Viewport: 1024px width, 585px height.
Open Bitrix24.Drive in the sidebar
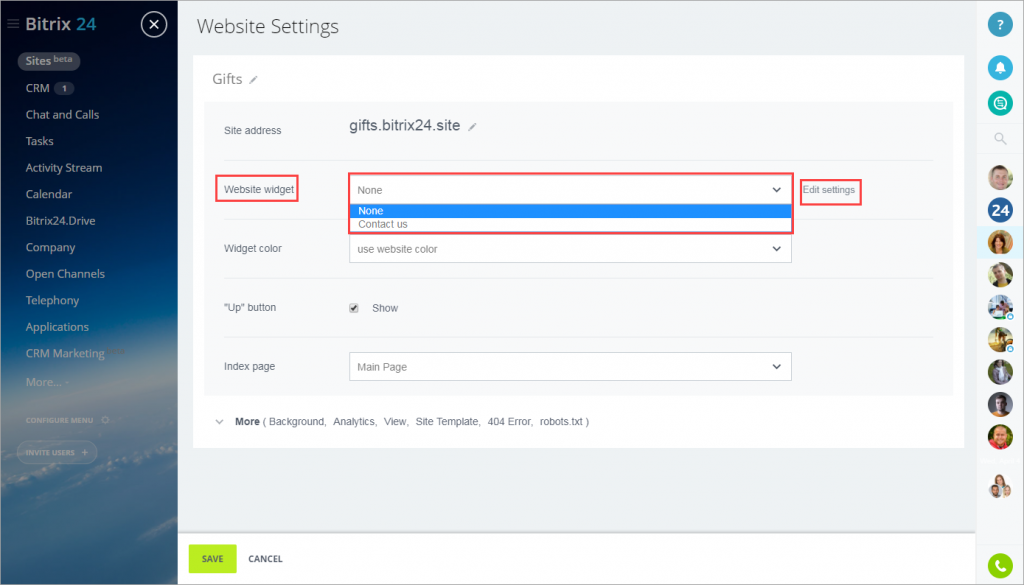tap(60, 221)
